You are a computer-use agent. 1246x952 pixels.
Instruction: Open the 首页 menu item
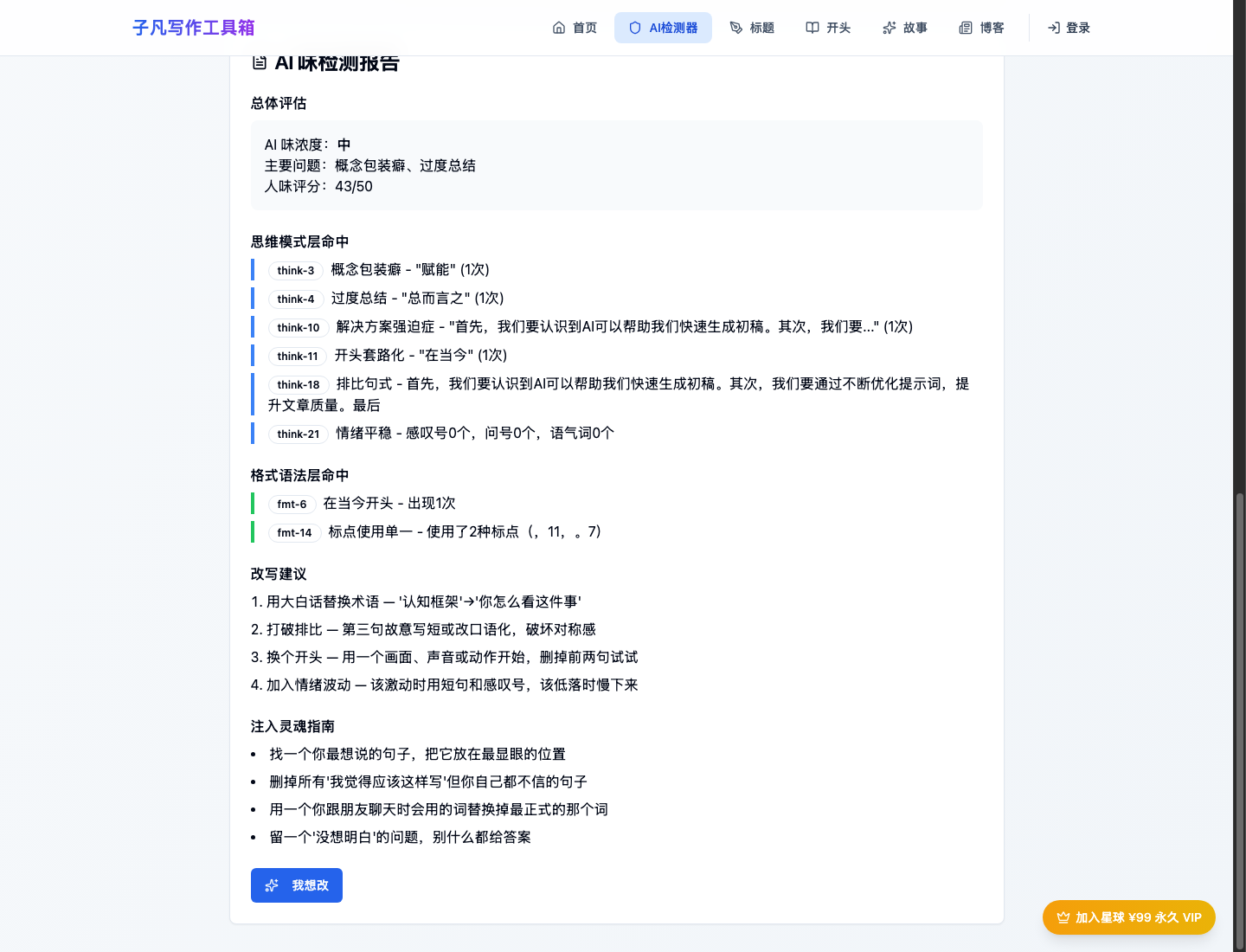coord(575,28)
